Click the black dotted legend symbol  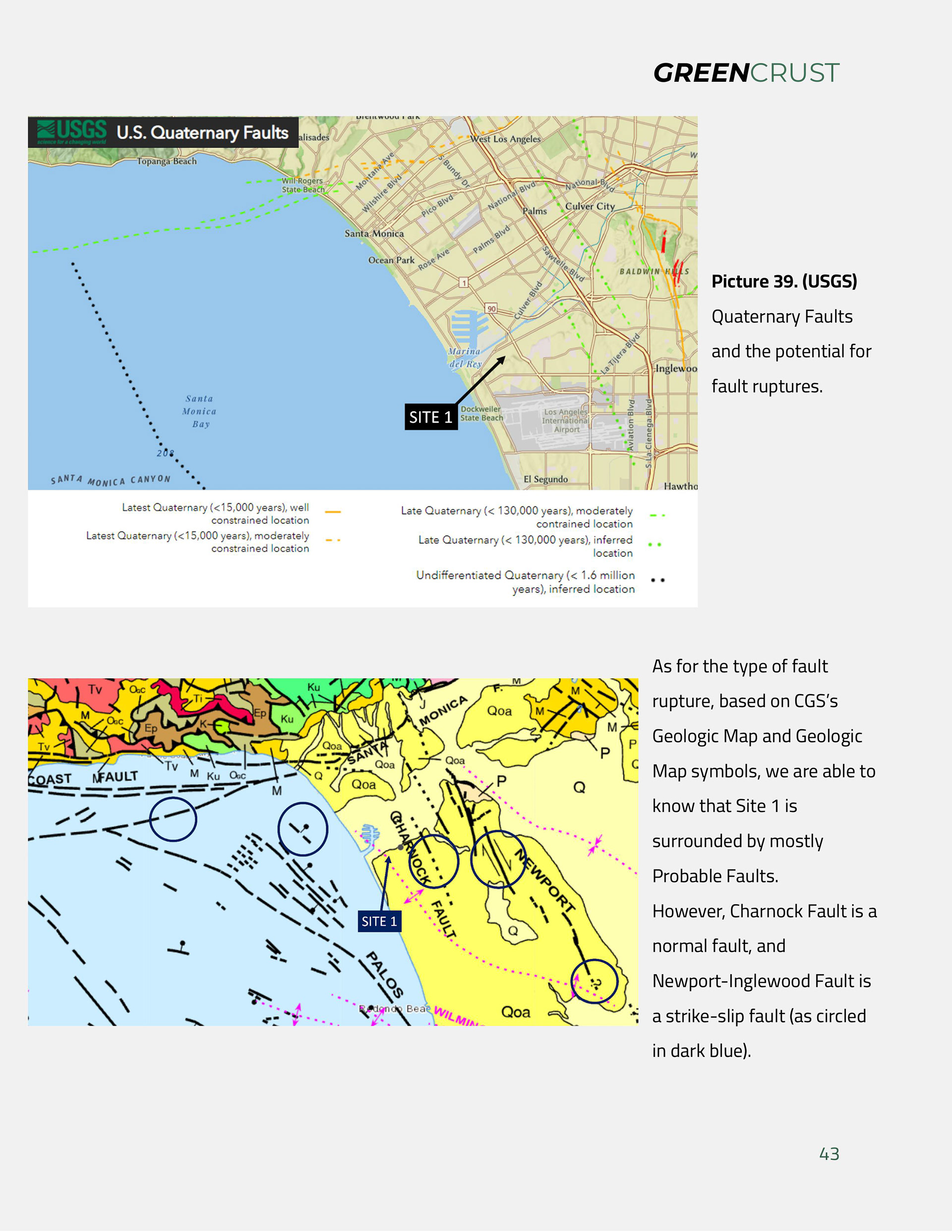click(x=657, y=580)
